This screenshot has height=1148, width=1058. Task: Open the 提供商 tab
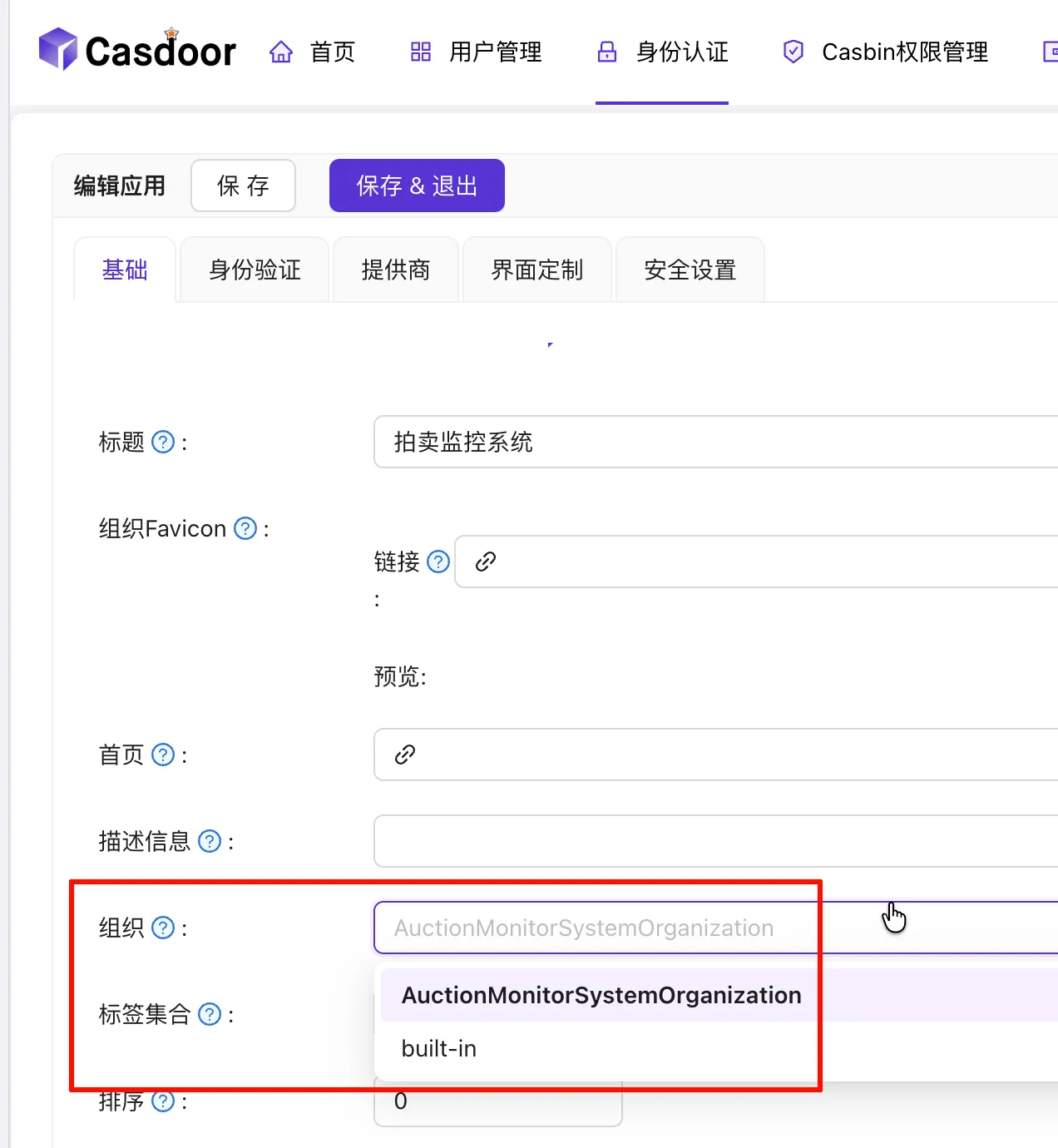(x=396, y=270)
